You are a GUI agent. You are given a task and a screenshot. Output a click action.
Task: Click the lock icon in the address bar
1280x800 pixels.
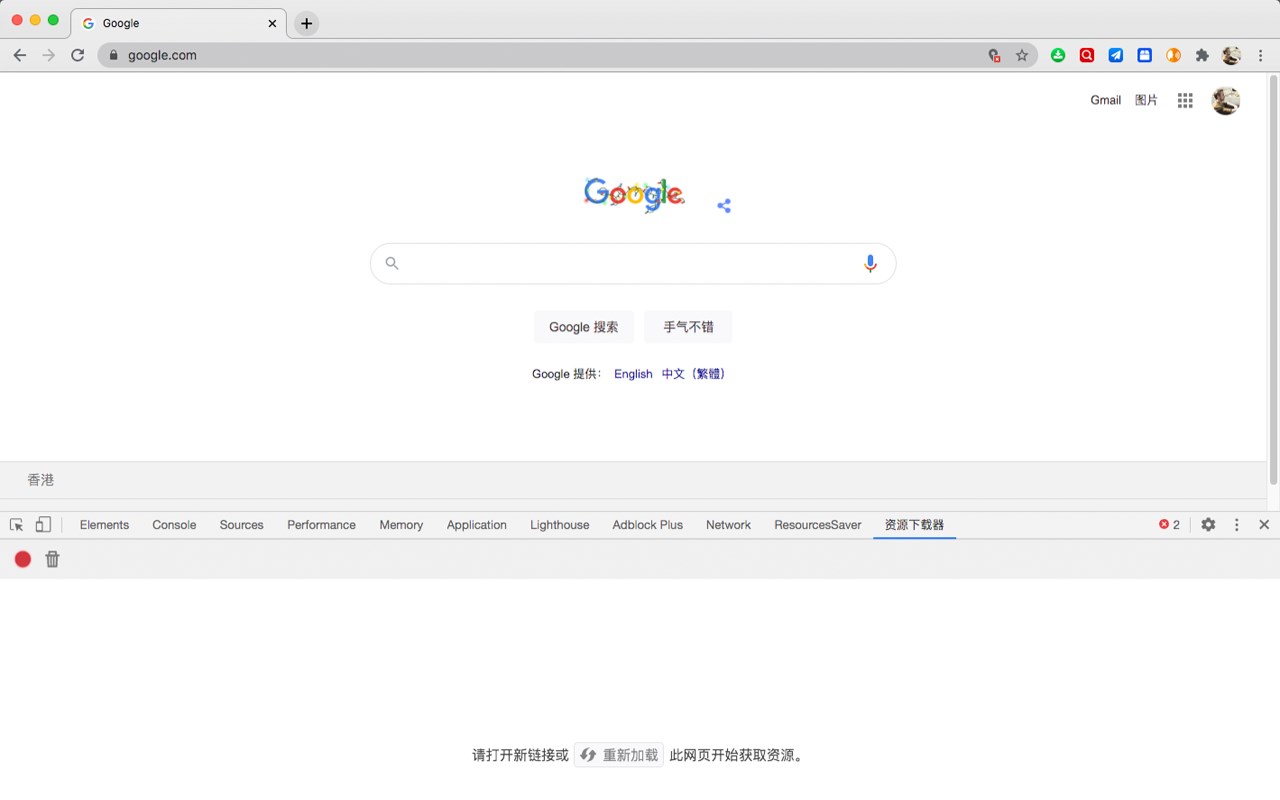113,55
